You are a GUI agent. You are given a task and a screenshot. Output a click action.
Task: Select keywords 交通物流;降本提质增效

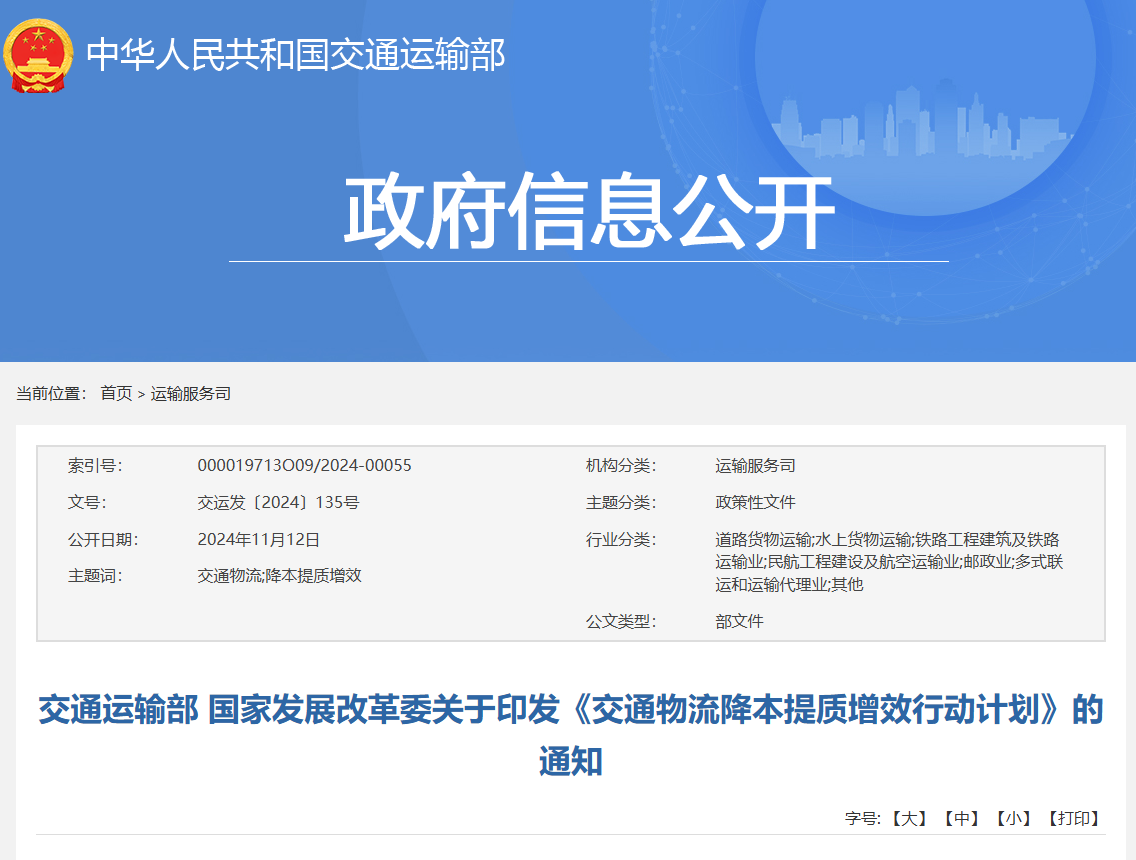click(x=280, y=576)
